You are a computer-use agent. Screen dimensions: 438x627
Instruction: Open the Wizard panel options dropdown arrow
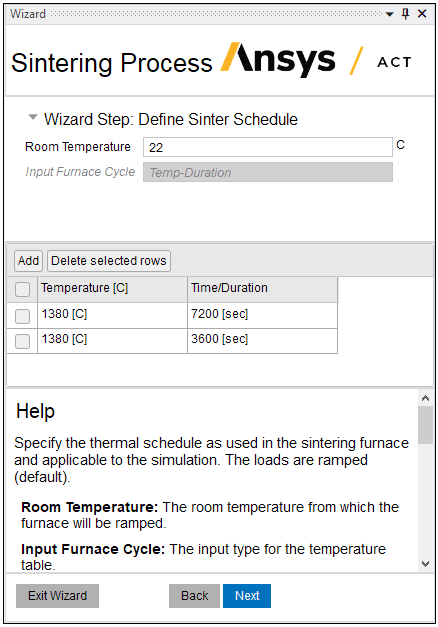tap(389, 14)
